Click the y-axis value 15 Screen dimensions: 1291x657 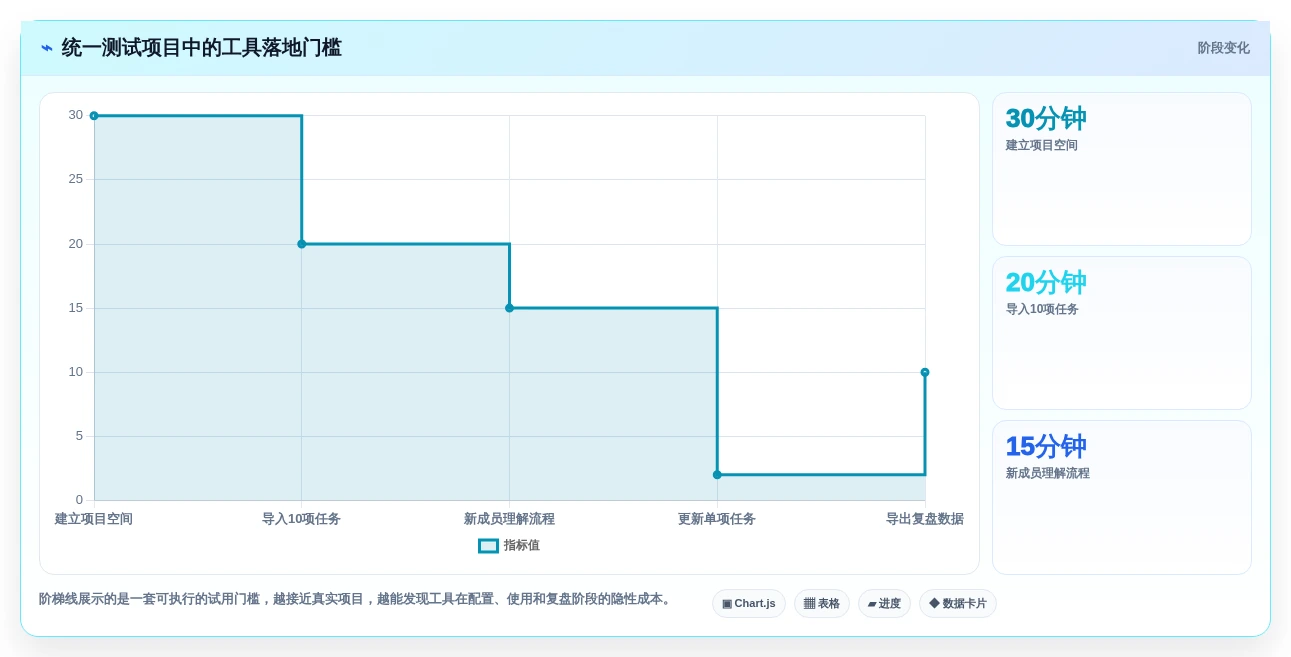76,308
